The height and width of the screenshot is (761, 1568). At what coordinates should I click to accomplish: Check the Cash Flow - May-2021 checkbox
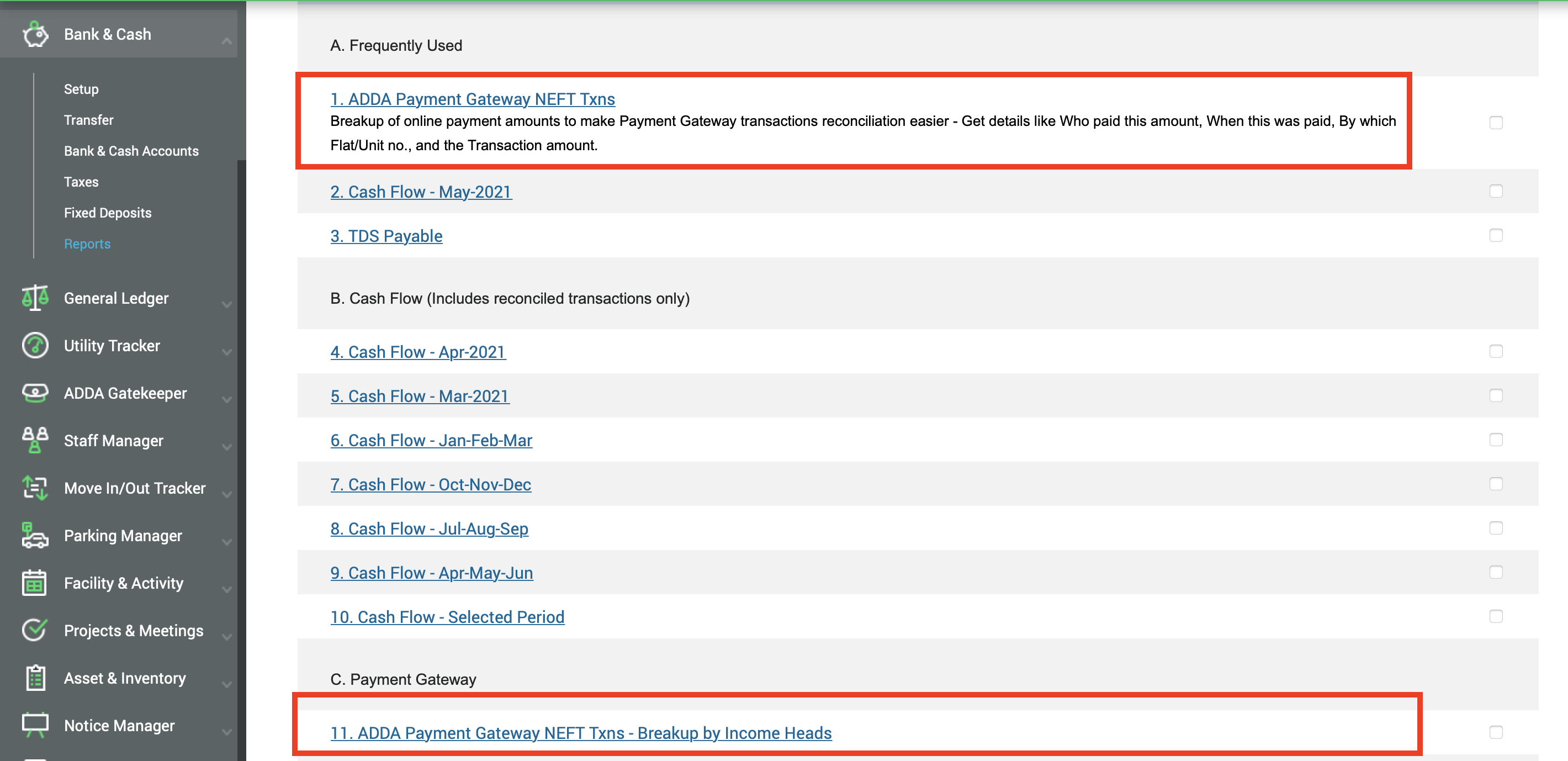coord(1496,191)
